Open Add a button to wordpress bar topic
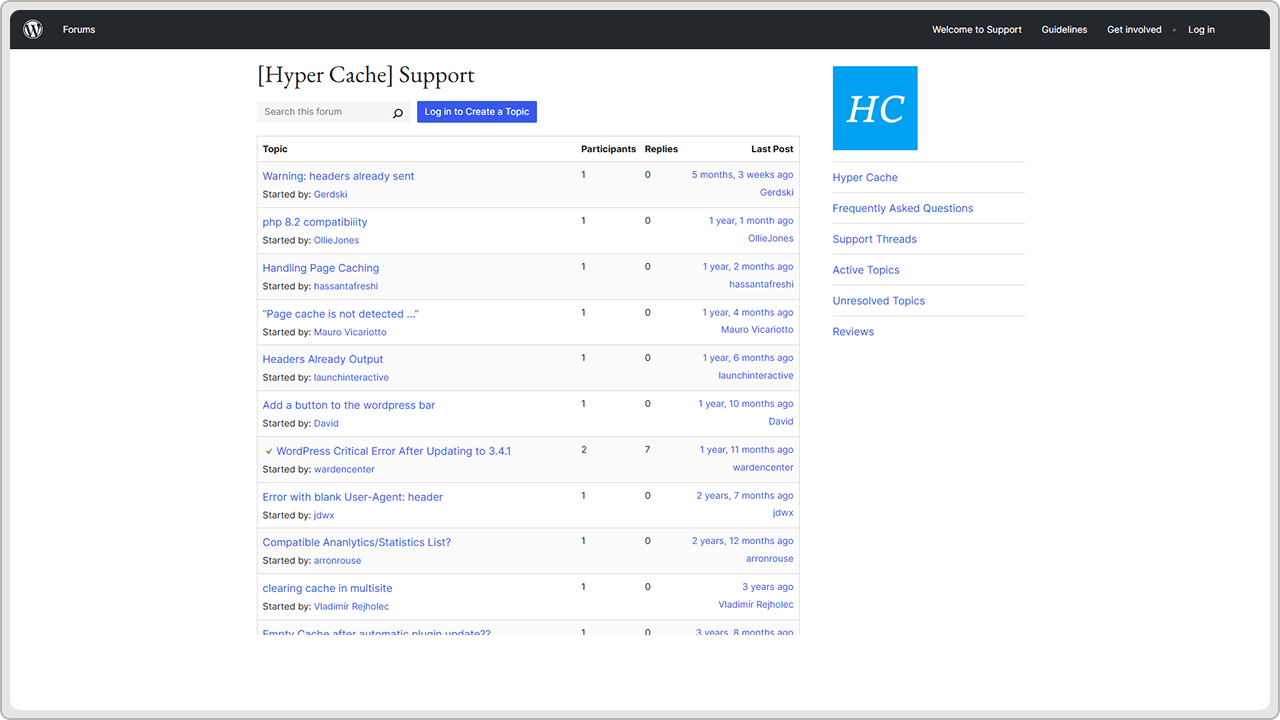1280x720 pixels. click(x=349, y=405)
